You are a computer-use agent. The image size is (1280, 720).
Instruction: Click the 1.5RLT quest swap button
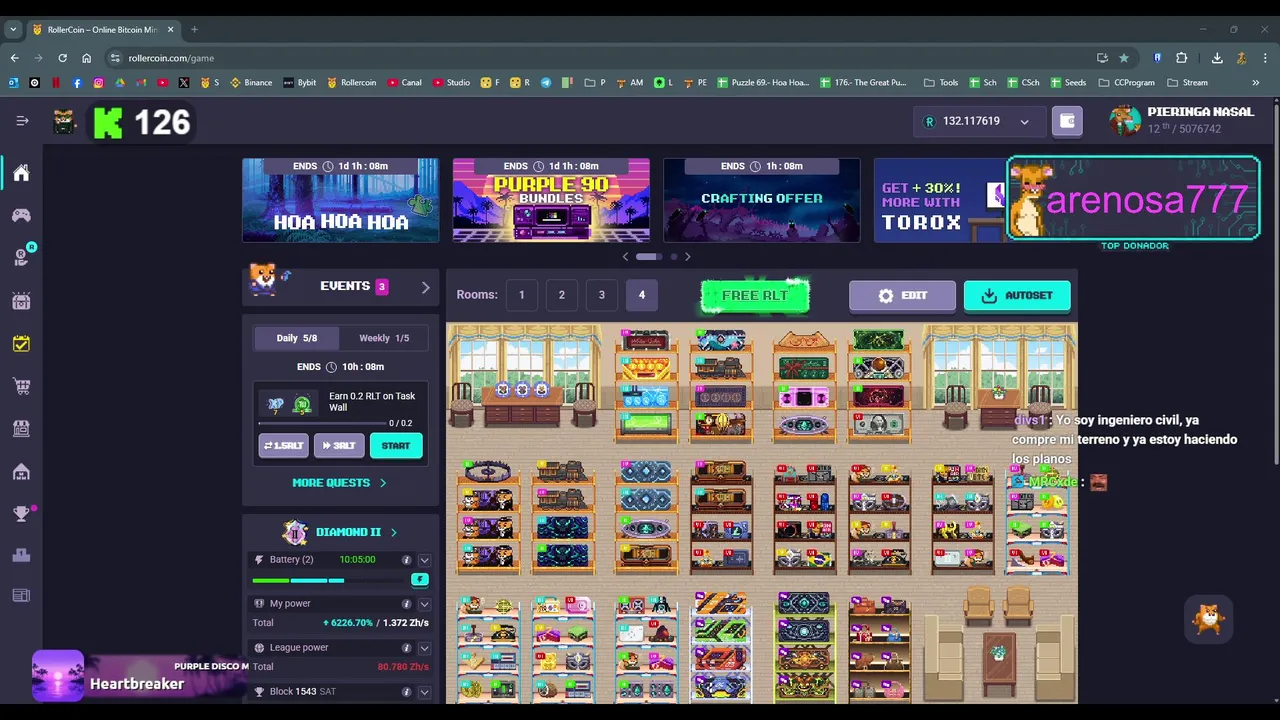(x=284, y=445)
